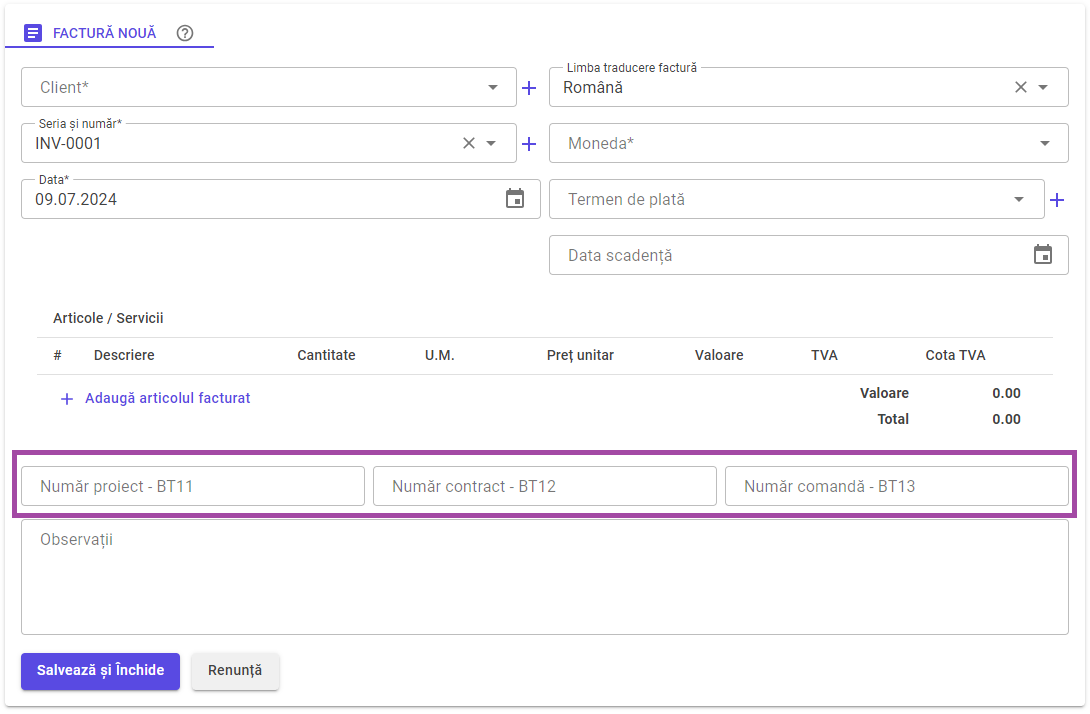
Task: Open the Seria și număr dropdown arrow
Action: tap(492, 143)
